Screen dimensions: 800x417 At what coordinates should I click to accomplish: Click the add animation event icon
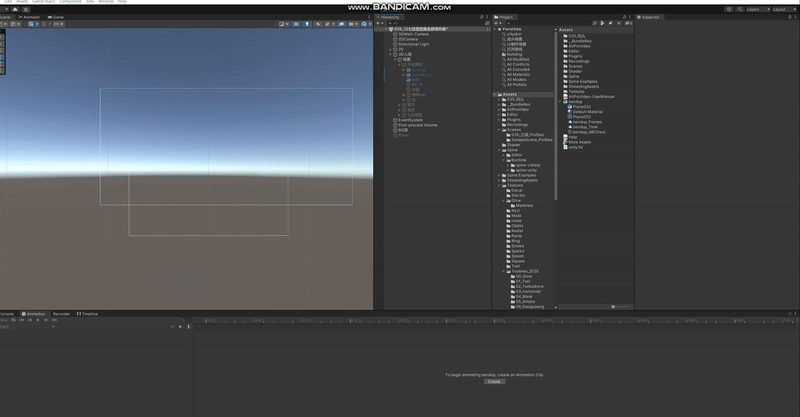(189, 327)
